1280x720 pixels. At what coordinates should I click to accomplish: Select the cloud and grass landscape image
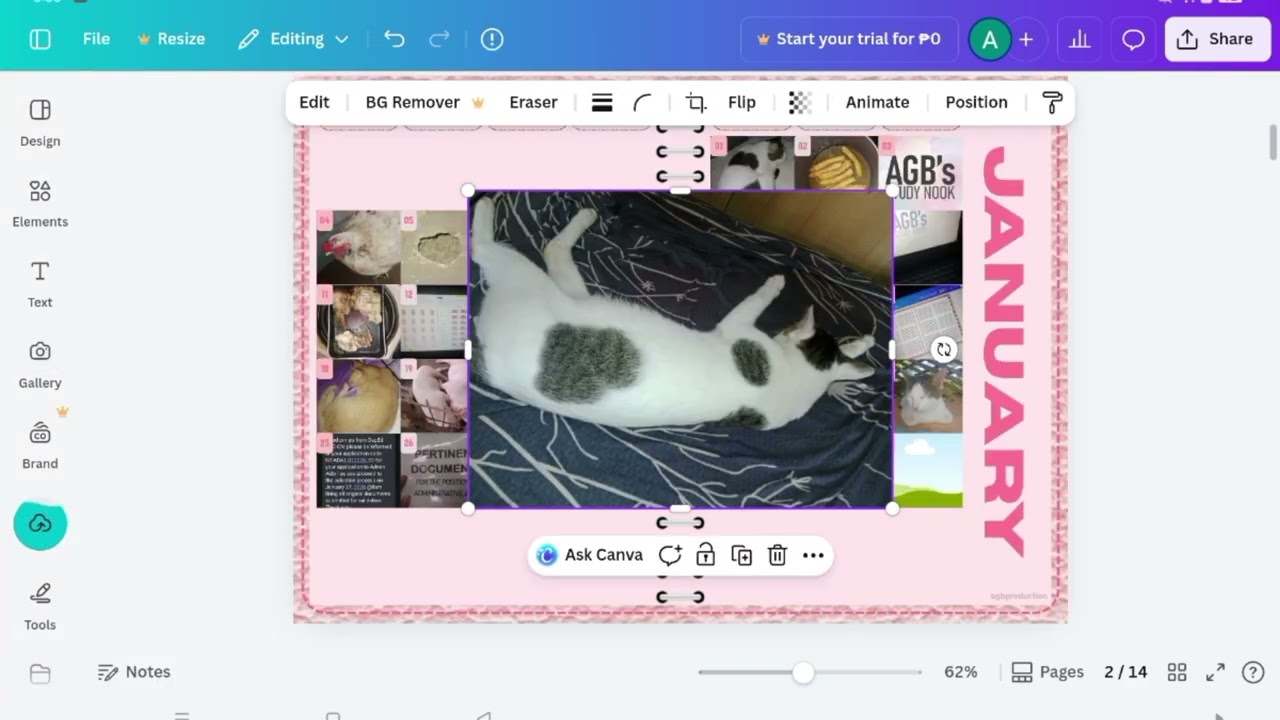pyautogui.click(x=927, y=470)
